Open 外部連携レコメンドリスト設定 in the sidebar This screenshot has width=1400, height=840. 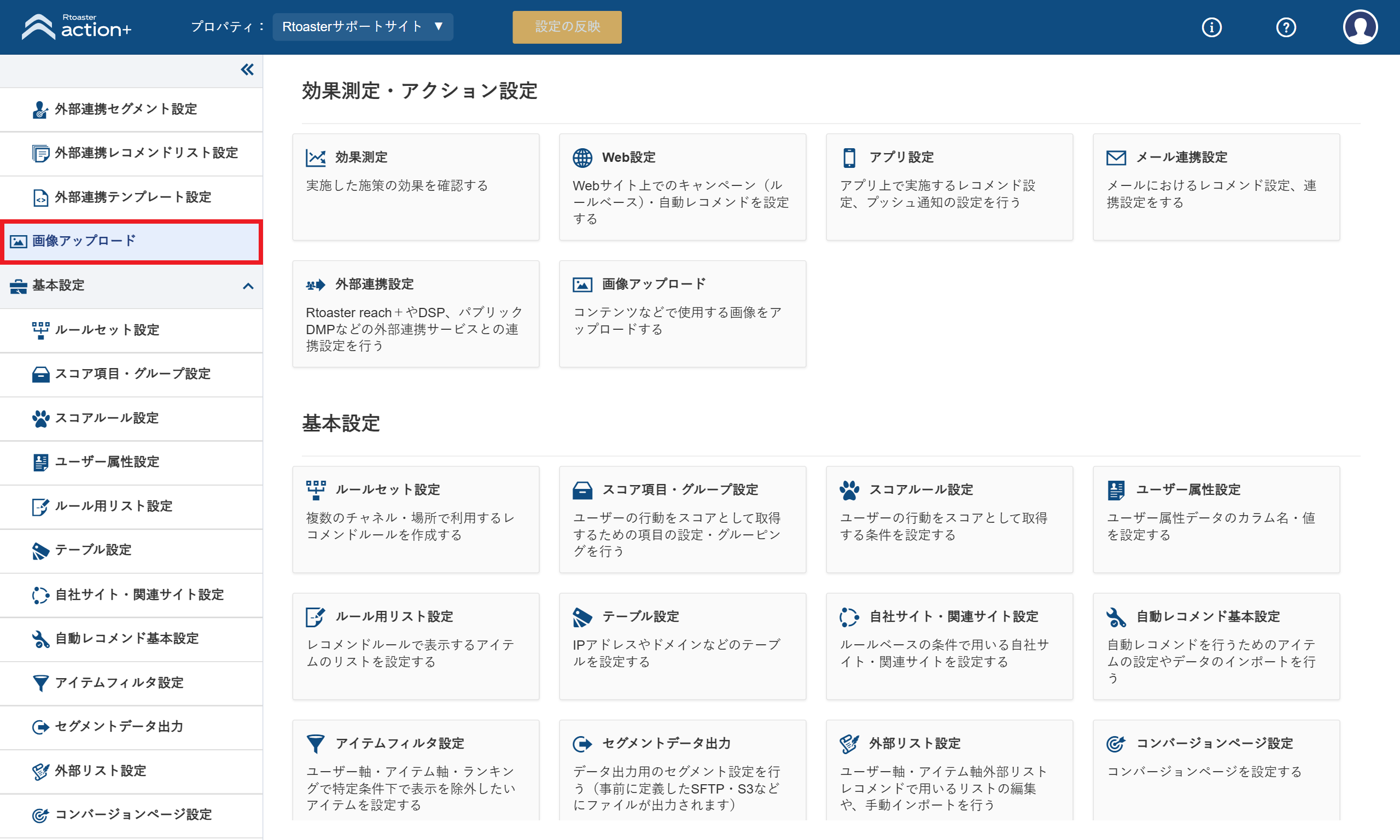pyautogui.click(x=131, y=153)
